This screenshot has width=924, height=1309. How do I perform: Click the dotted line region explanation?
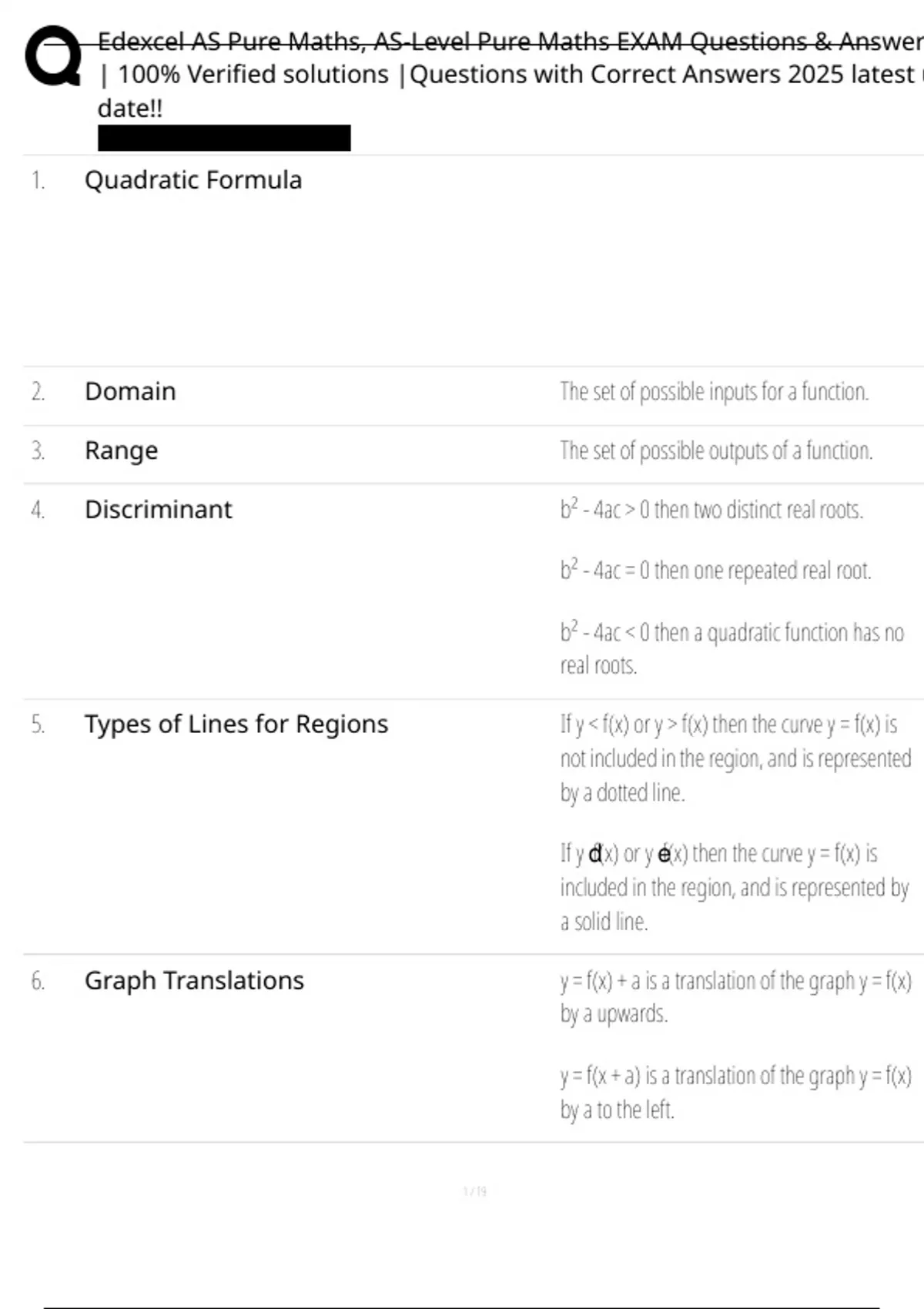[735, 758]
